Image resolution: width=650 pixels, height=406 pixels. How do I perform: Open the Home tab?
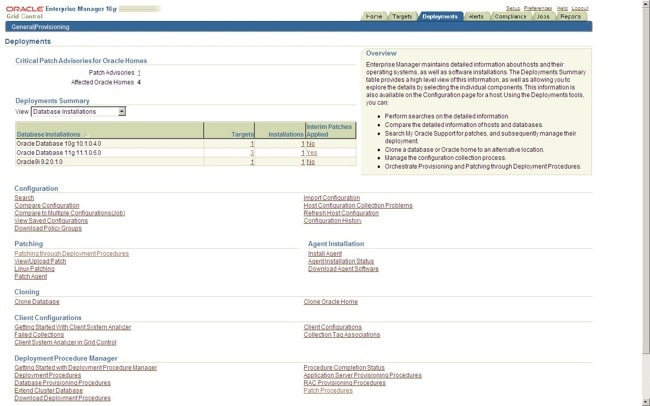click(374, 17)
